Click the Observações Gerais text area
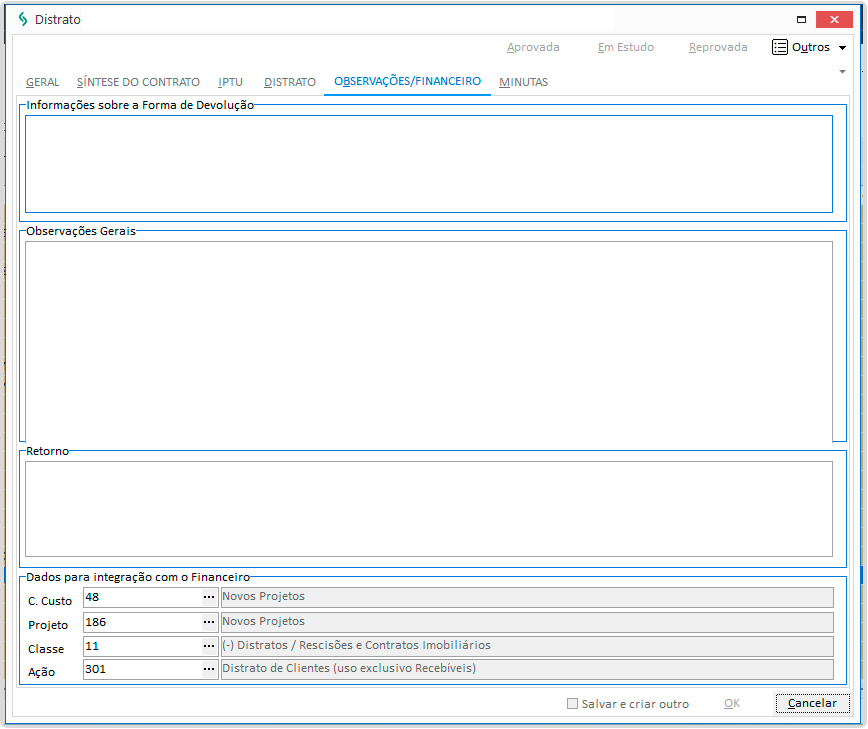Viewport: 868px width, 729px height. (x=429, y=342)
